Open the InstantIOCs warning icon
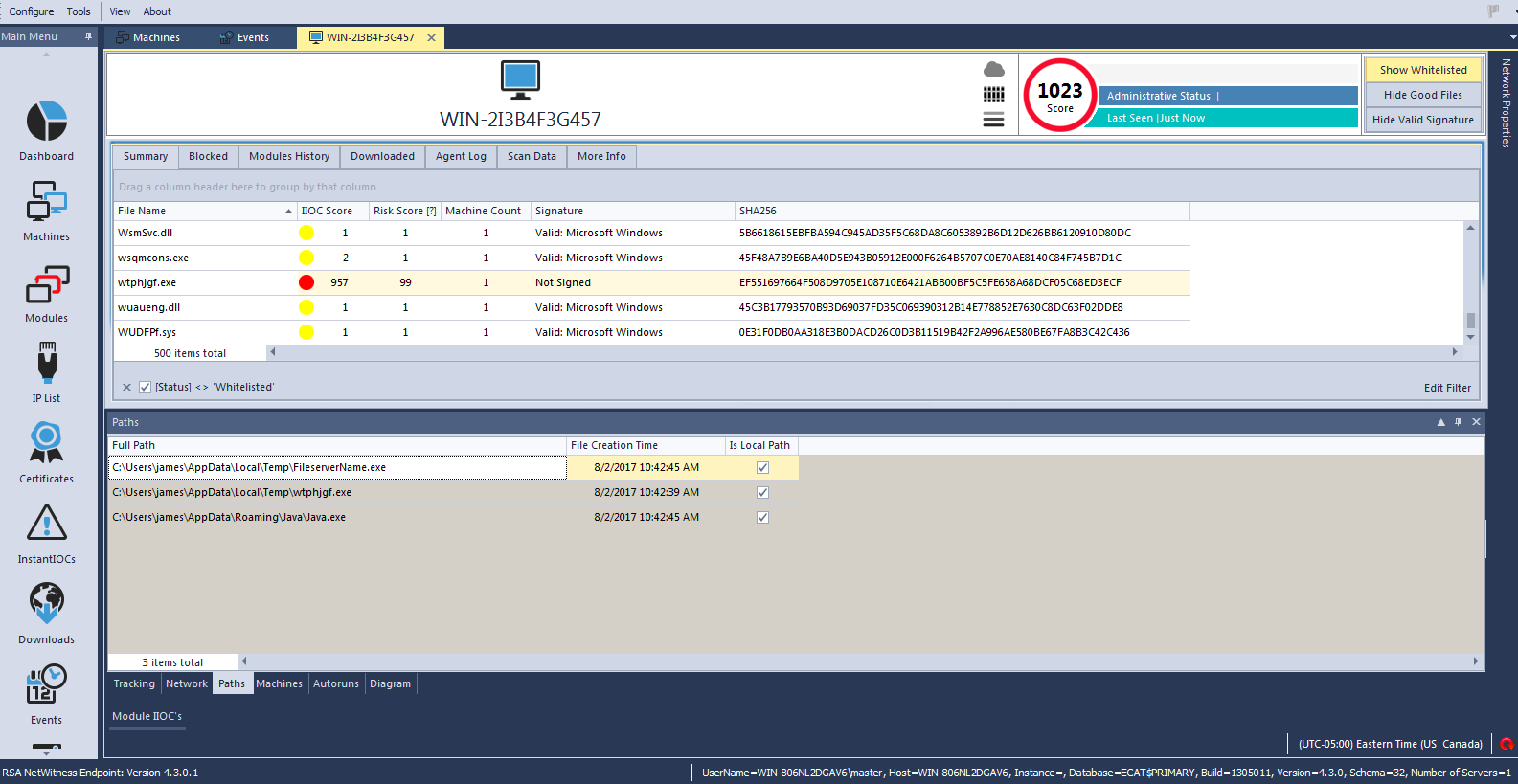The width and height of the screenshot is (1518, 784). click(46, 524)
